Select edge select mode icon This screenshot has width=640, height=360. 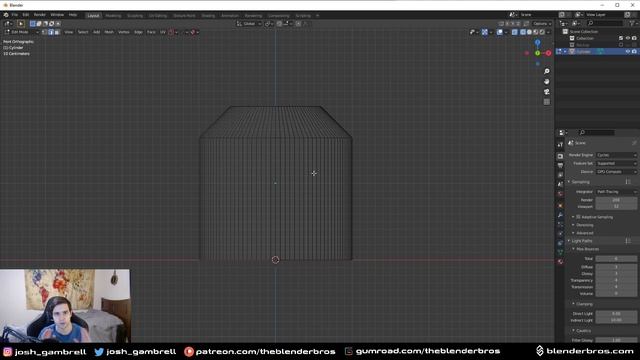[51, 32]
